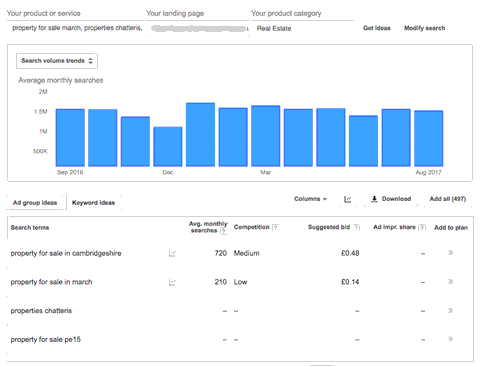Click the Medium competition value
This screenshot has width=480, height=367.
[246, 253]
